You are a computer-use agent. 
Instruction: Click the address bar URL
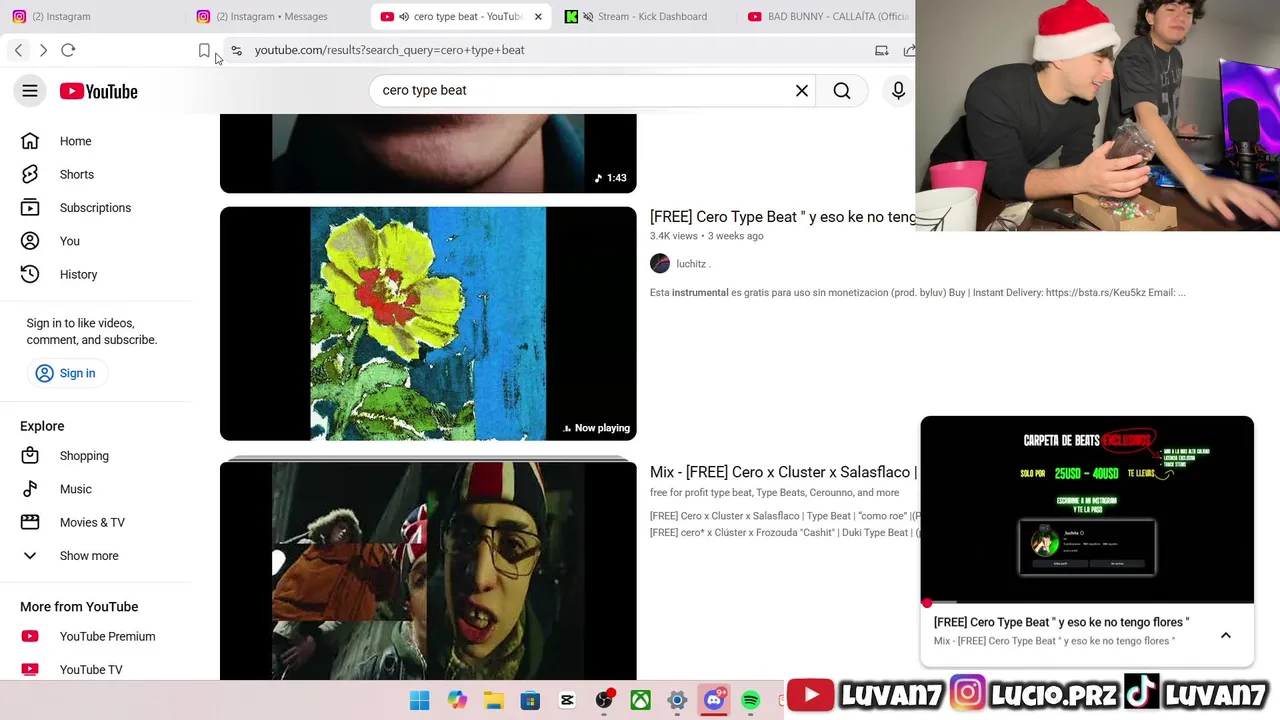tap(389, 50)
